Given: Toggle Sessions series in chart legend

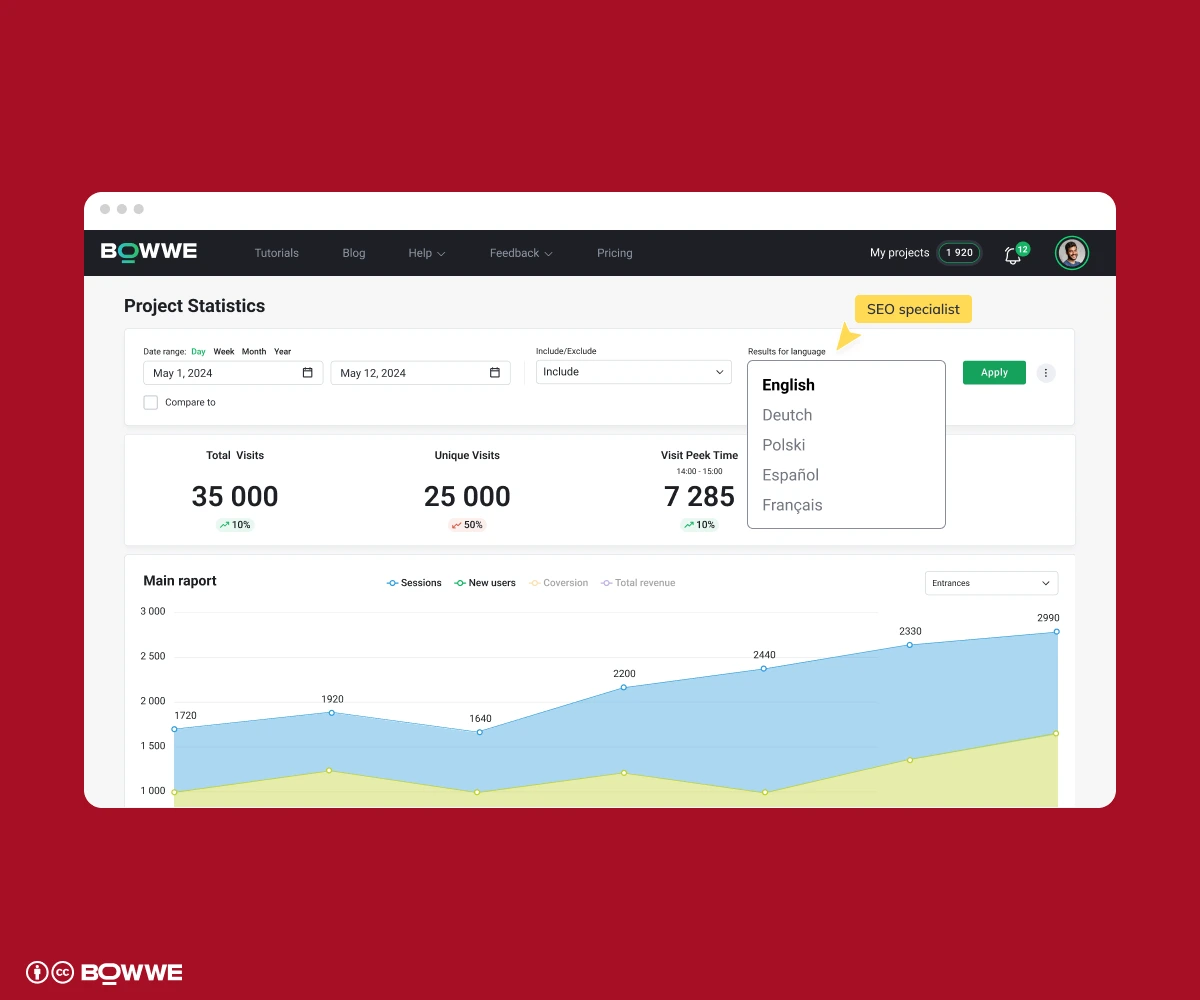Looking at the screenshot, I should [414, 583].
